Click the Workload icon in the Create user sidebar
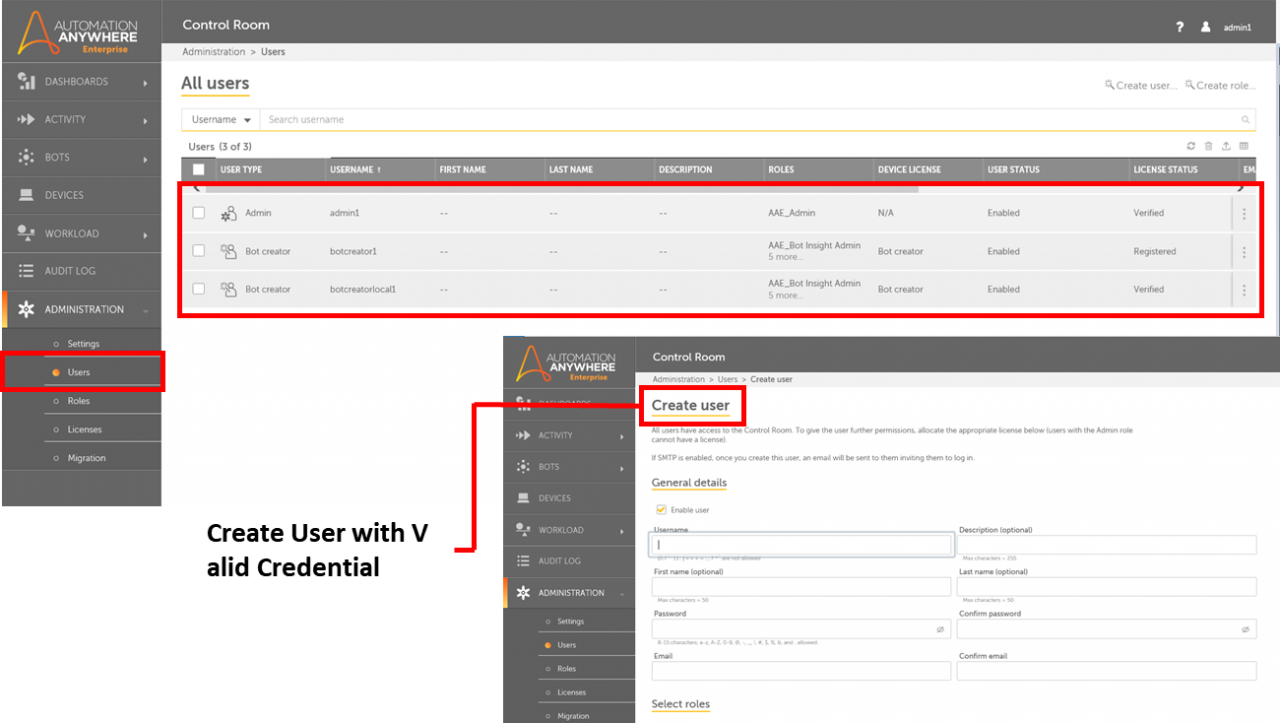 click(x=523, y=530)
